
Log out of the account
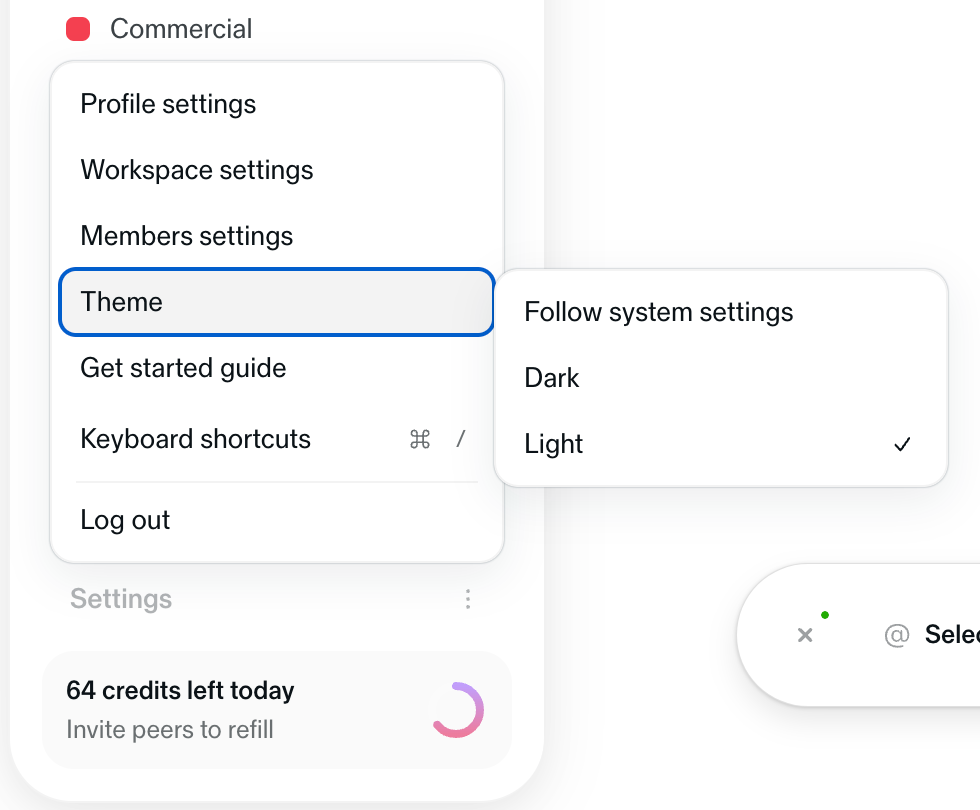(125, 520)
